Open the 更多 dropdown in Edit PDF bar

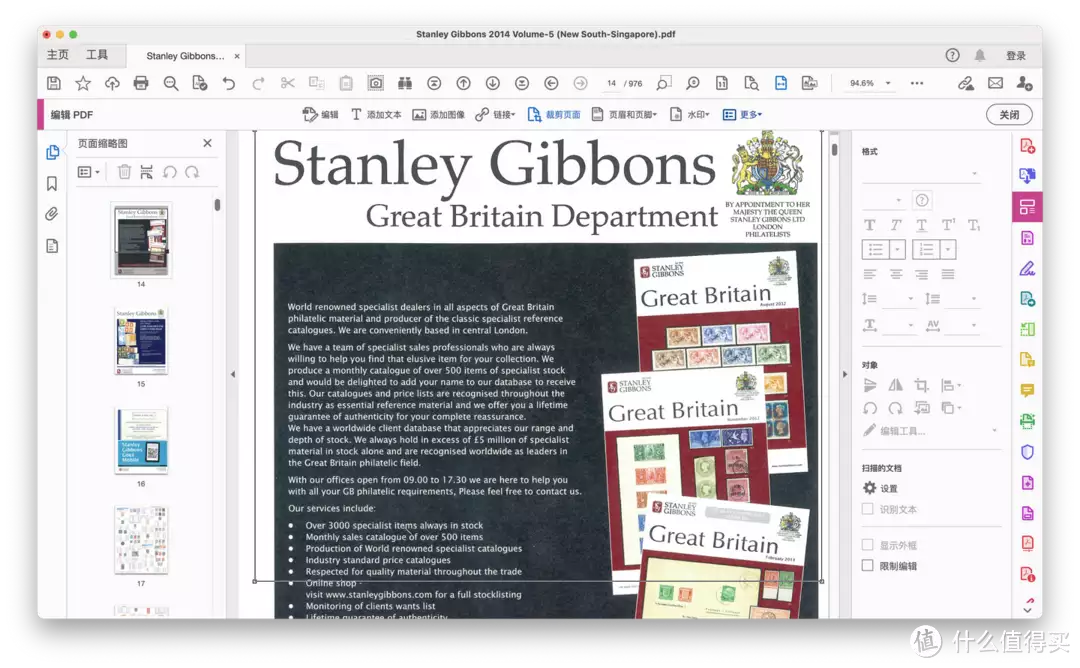(x=742, y=114)
